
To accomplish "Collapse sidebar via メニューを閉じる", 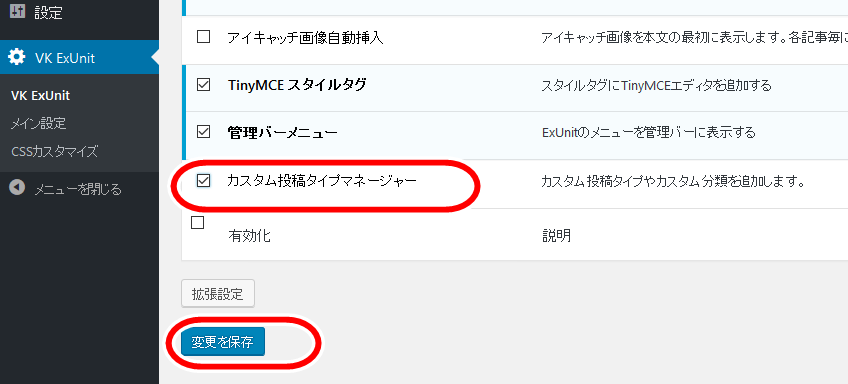I will [x=80, y=189].
